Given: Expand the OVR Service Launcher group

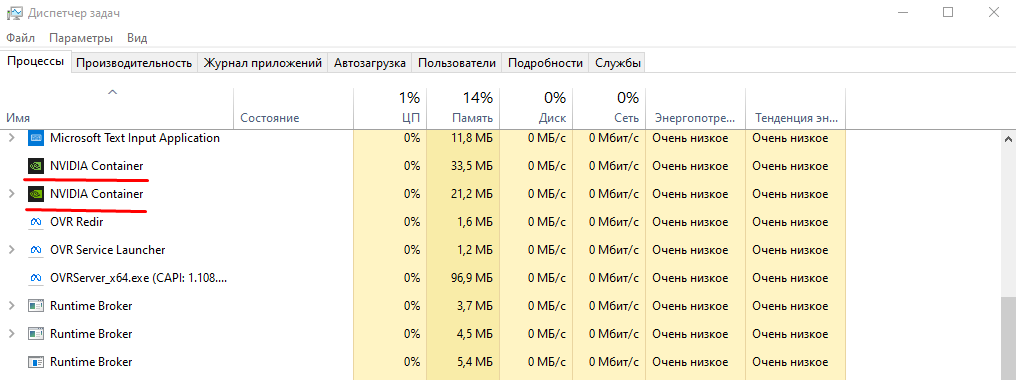Looking at the screenshot, I should click(x=11, y=250).
